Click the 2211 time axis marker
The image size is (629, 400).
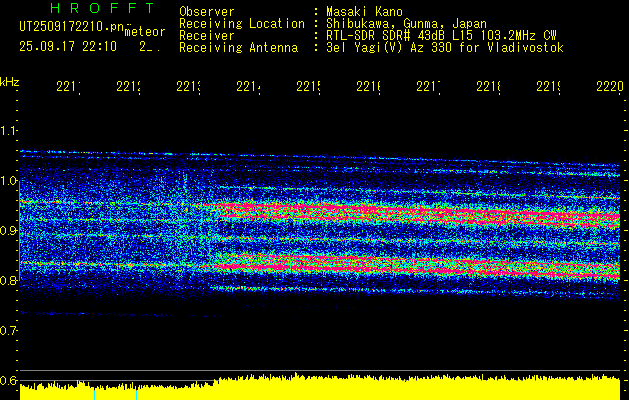coord(68,86)
